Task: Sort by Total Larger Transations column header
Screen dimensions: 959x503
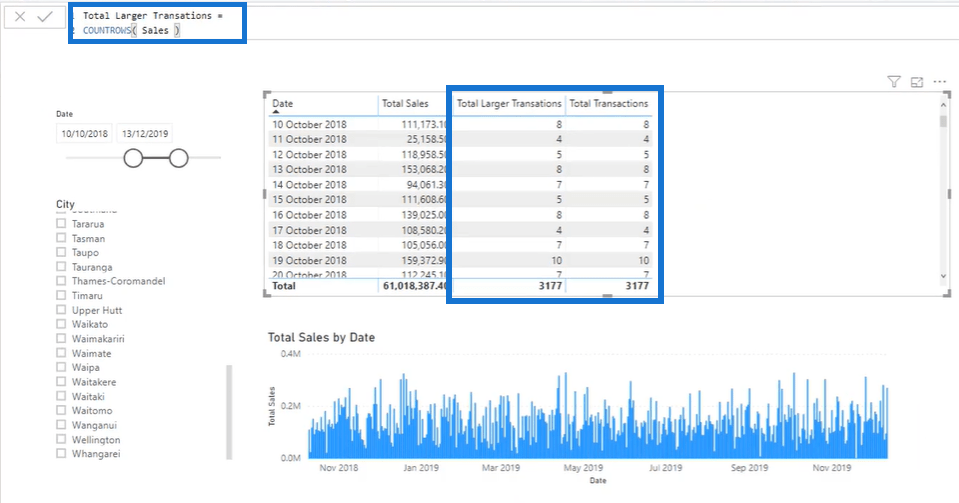Action: coord(509,103)
